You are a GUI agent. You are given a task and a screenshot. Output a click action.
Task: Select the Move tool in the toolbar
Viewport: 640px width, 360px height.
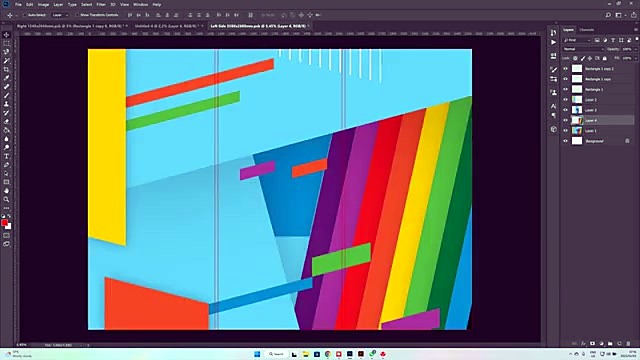[x=7, y=35]
